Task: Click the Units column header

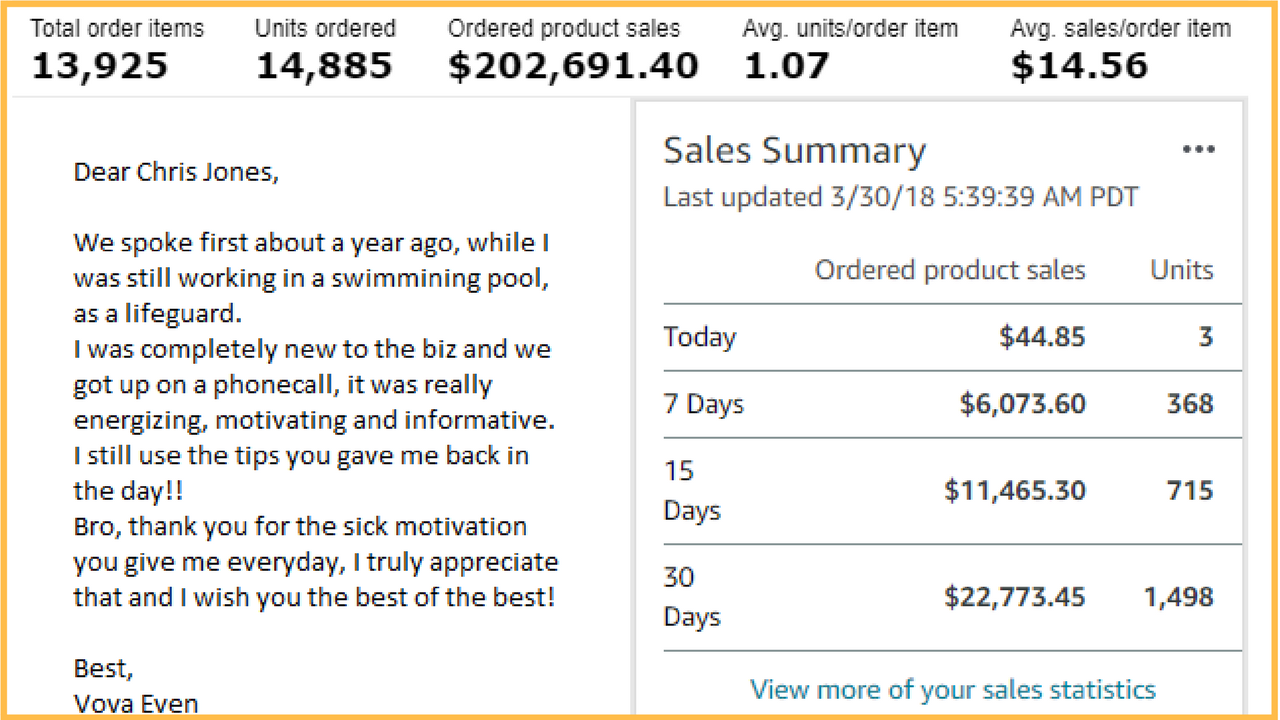Action: point(1182,270)
